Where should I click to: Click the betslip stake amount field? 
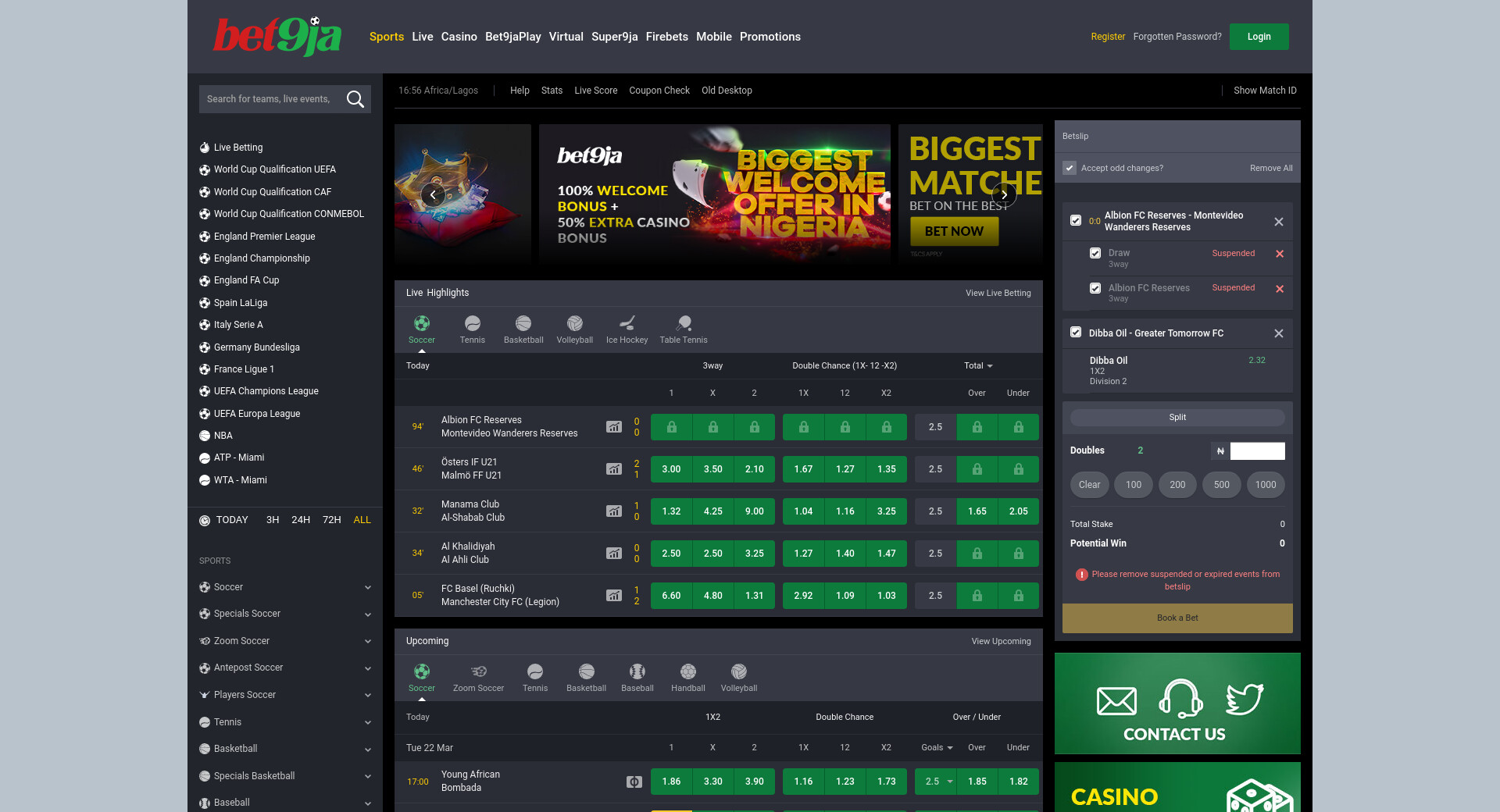click(x=1257, y=451)
